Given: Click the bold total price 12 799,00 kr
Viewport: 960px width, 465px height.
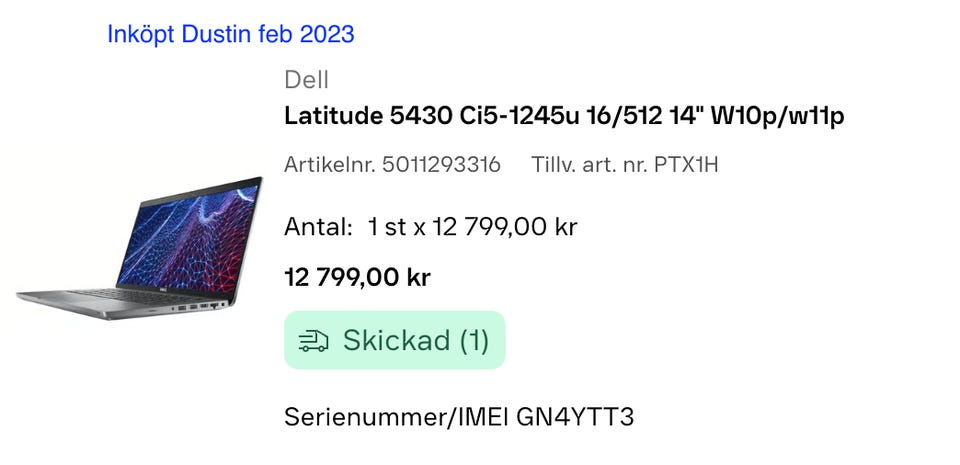Looking at the screenshot, I should [x=358, y=278].
